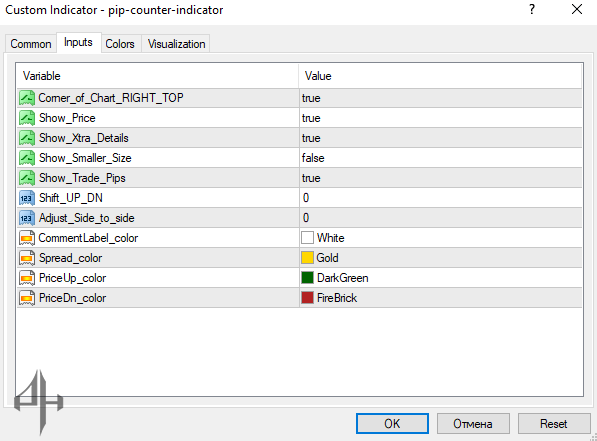Toggle the Show_Price true value

click(x=441, y=118)
